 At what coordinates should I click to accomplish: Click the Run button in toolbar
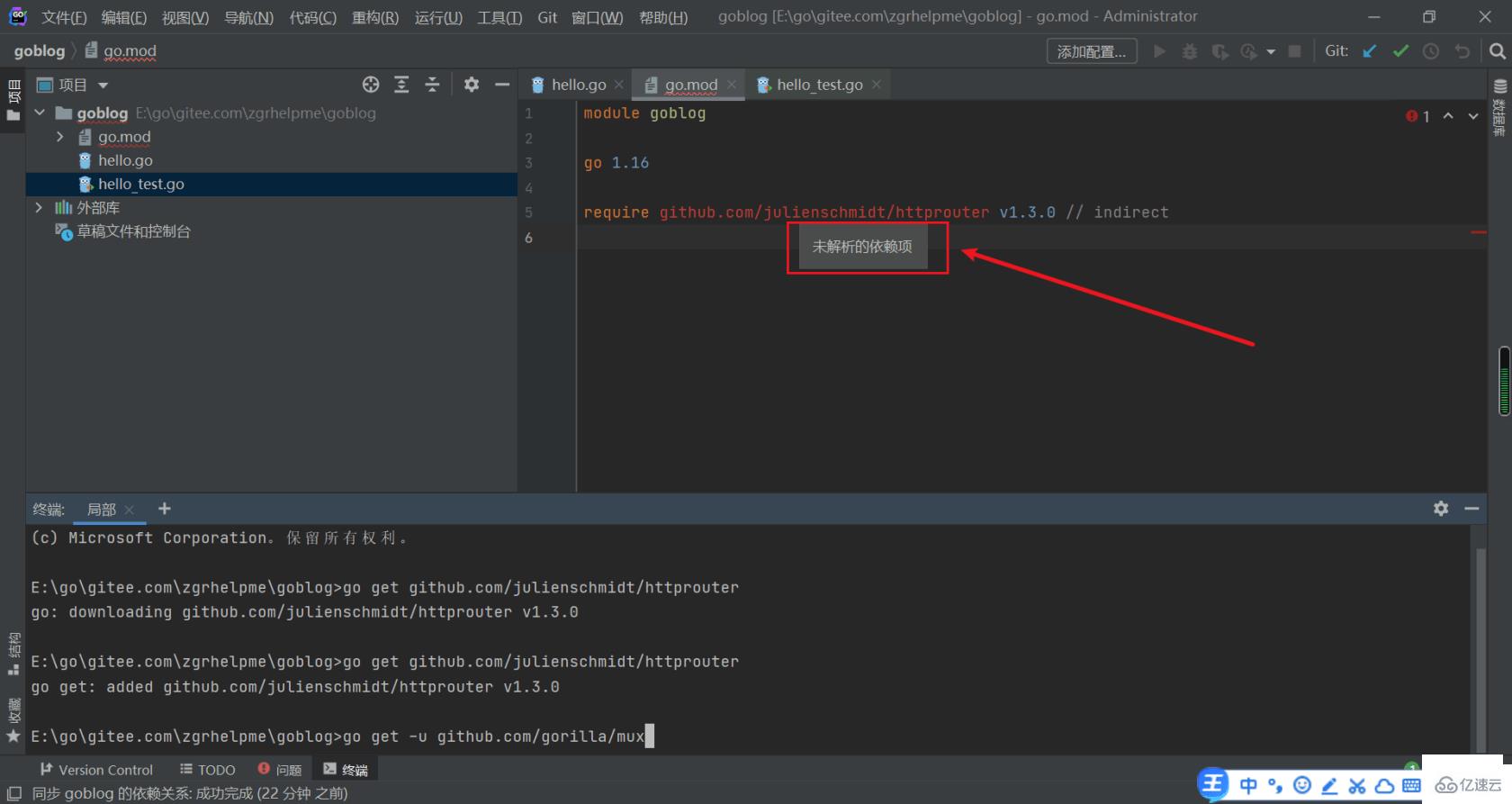pyautogui.click(x=1160, y=51)
